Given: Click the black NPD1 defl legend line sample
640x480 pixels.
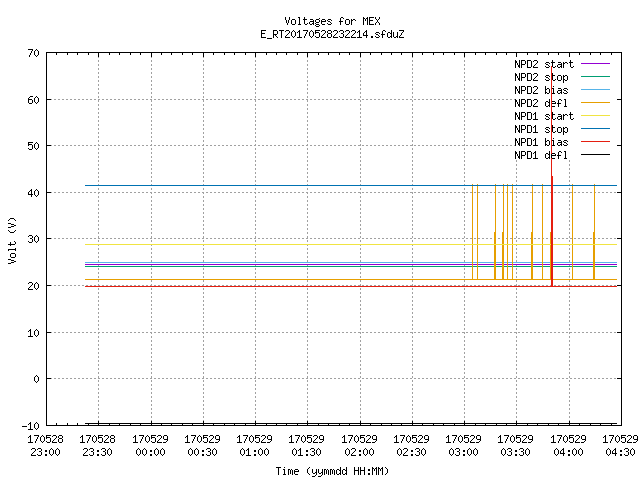Looking at the screenshot, I should 596,155.
